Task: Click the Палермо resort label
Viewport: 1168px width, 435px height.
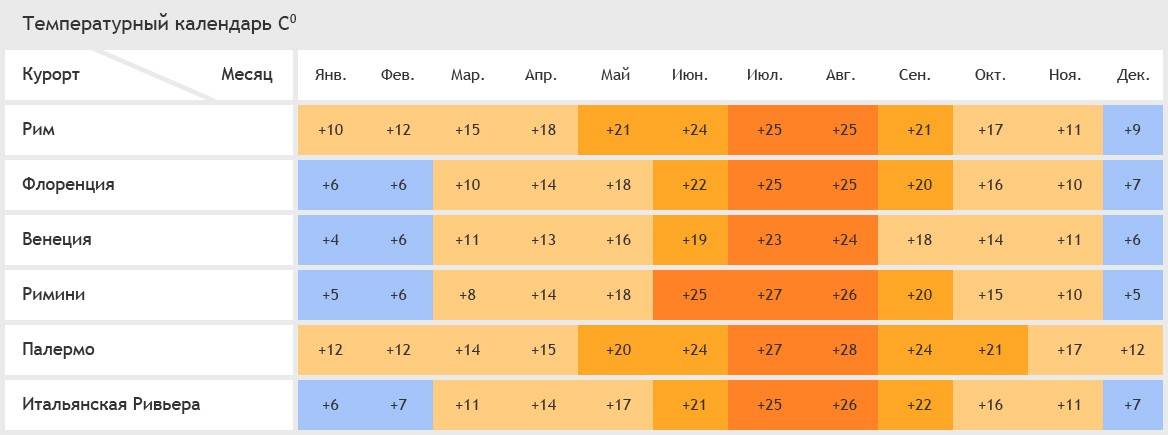Action: (x=58, y=349)
